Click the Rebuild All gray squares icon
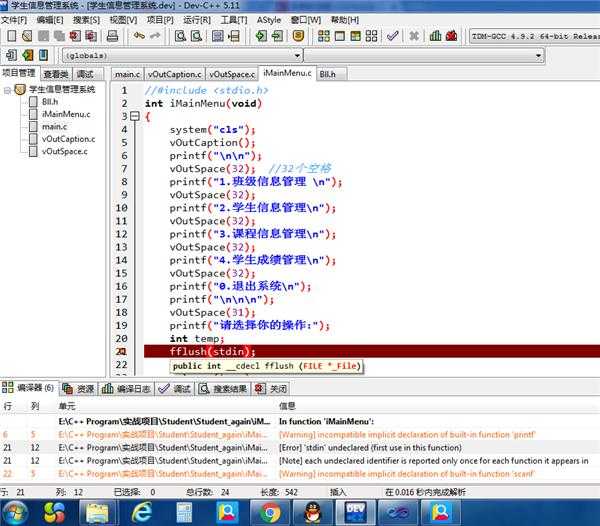This screenshot has height=526, width=600. point(371,36)
